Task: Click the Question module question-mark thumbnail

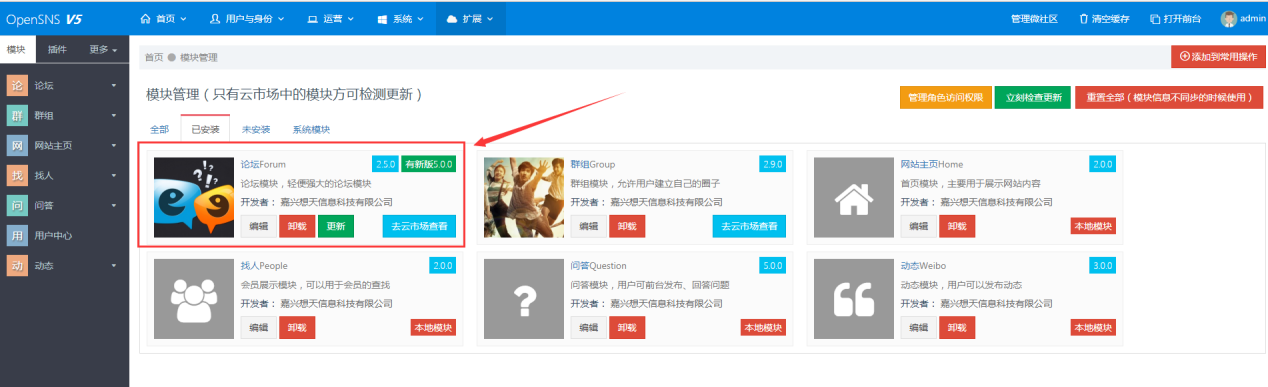Action: pos(523,298)
